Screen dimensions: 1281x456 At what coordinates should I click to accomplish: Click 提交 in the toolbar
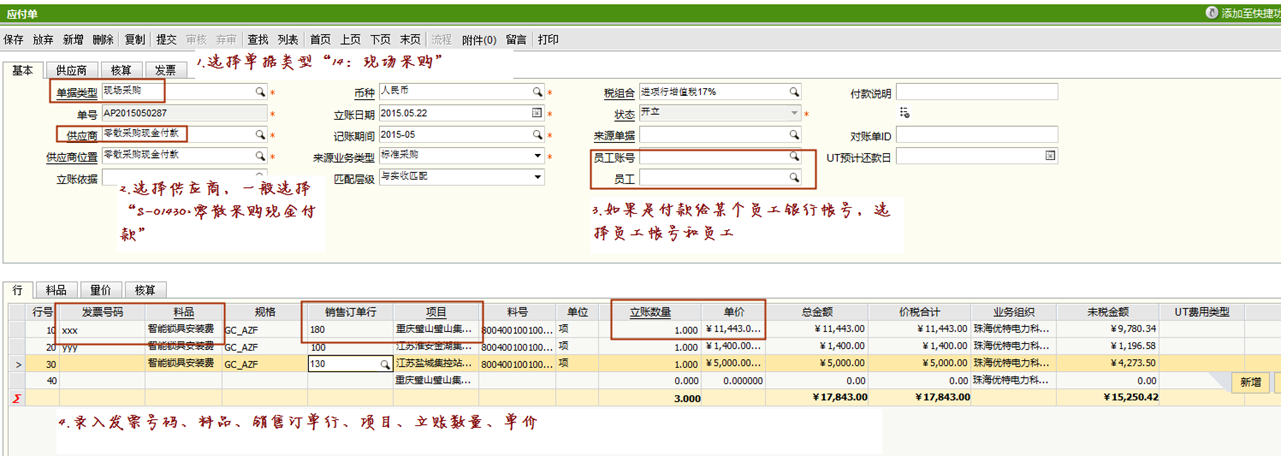tap(166, 40)
